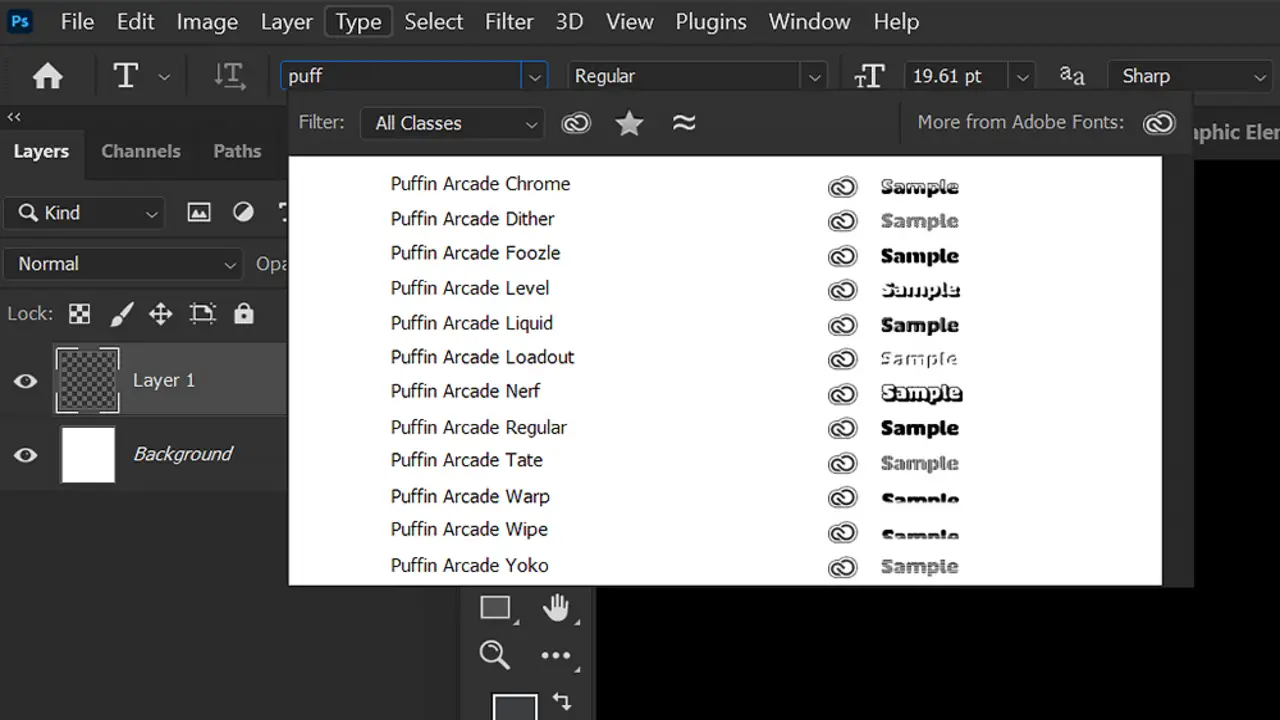Open font size dropdown arrow
1280x720 pixels.
click(x=1021, y=76)
